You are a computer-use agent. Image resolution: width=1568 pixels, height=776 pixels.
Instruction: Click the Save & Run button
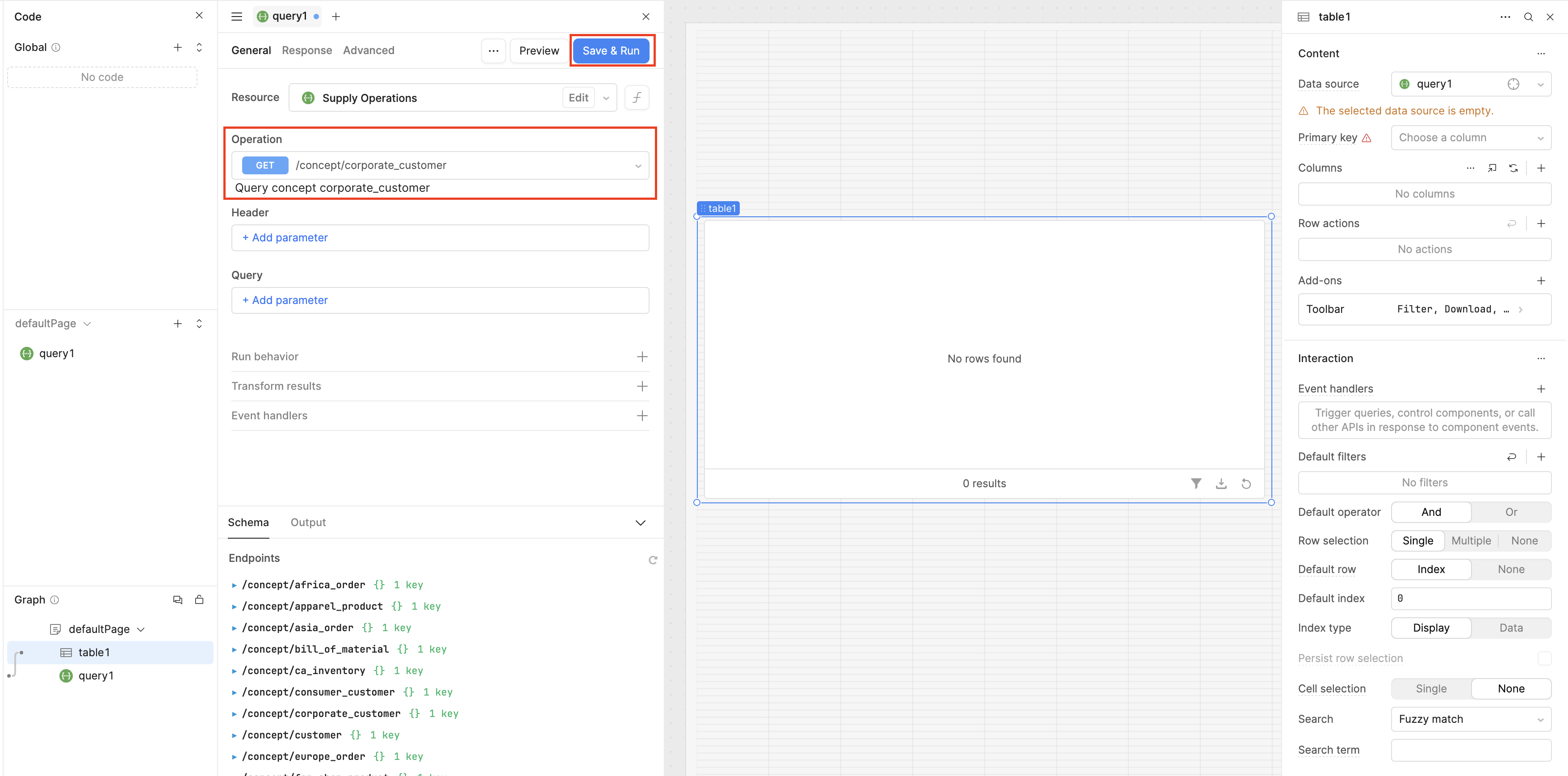click(612, 51)
